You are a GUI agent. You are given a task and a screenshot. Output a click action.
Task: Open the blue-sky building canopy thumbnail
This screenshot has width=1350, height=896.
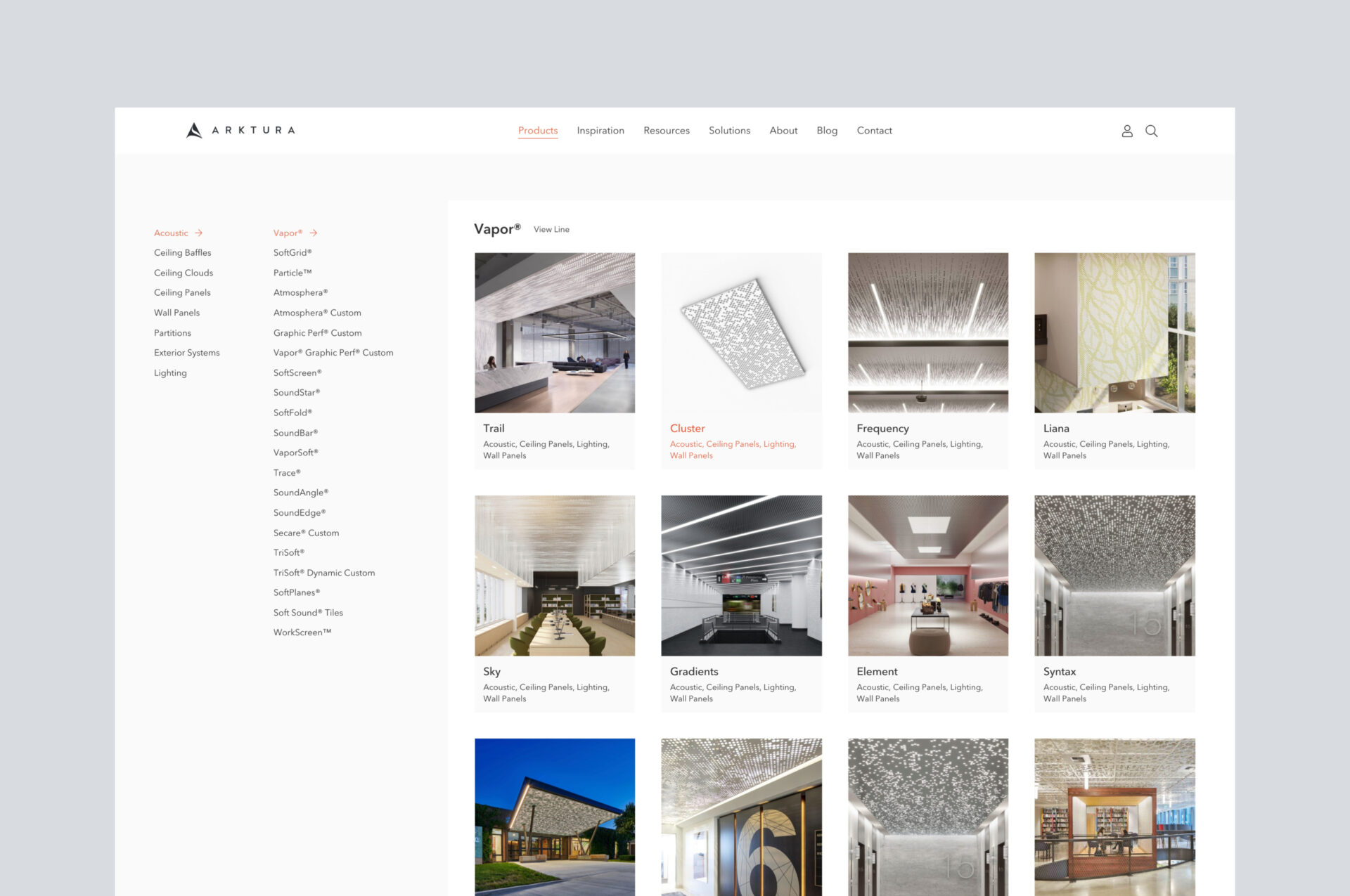(555, 817)
